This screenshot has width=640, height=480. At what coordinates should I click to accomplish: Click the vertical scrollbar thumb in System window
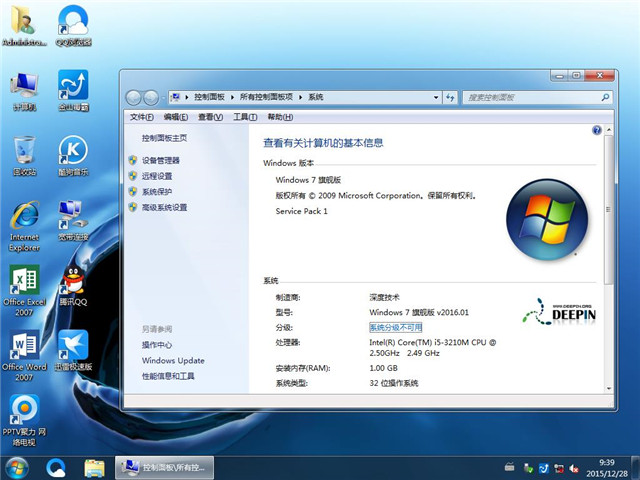point(608,210)
